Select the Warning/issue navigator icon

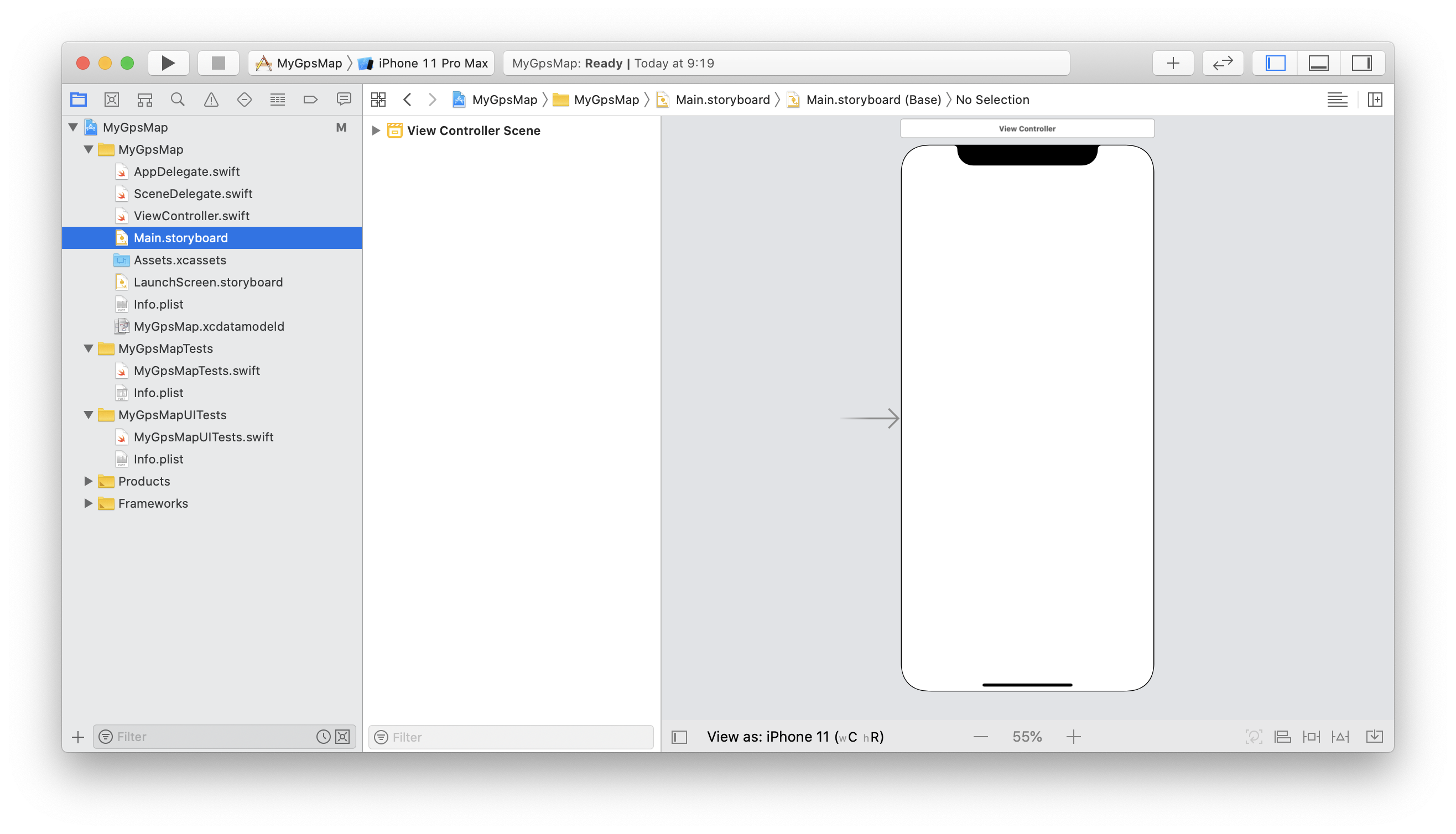point(211,99)
